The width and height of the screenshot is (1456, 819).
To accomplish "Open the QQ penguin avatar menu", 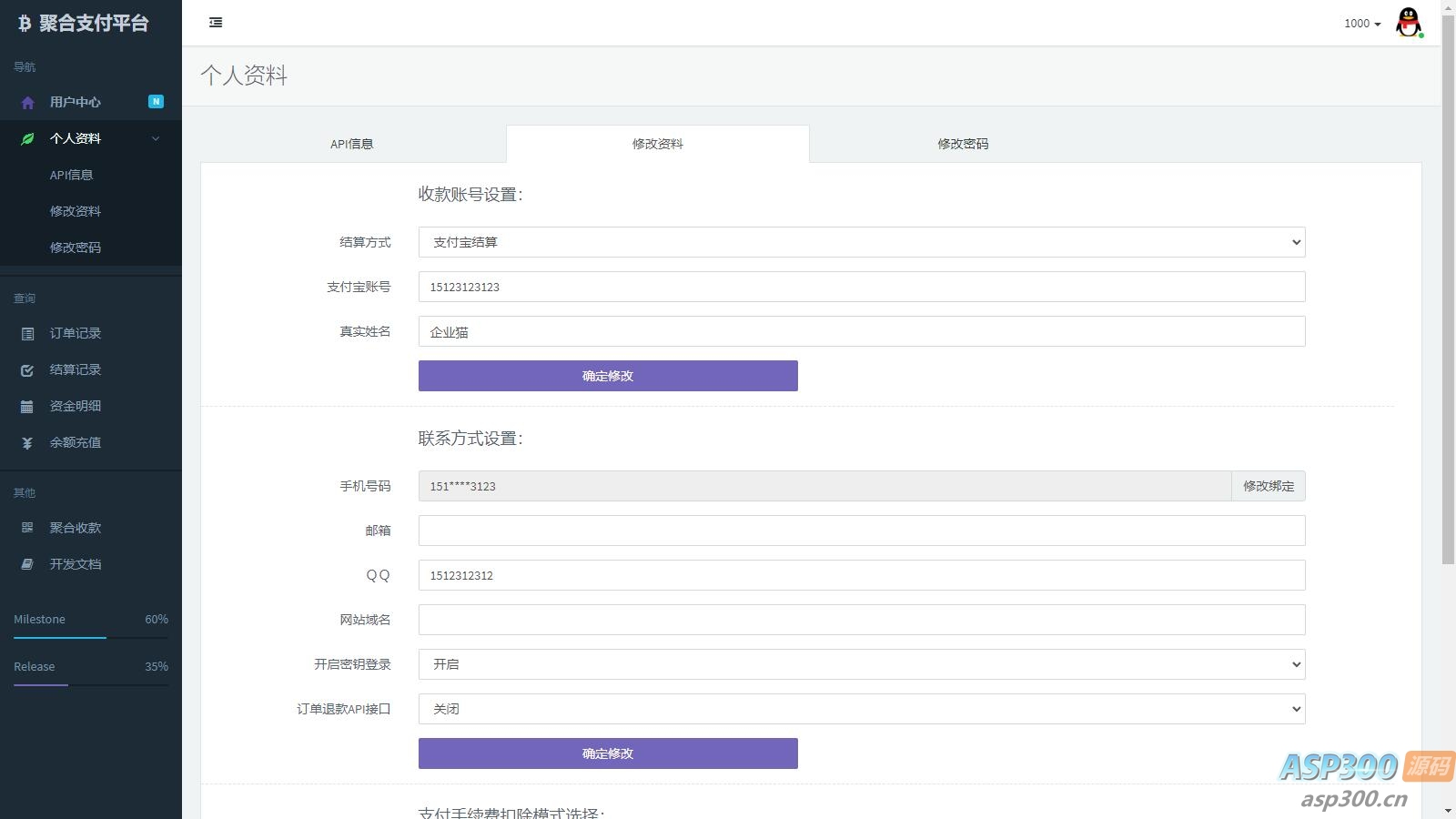I will tap(1409, 23).
